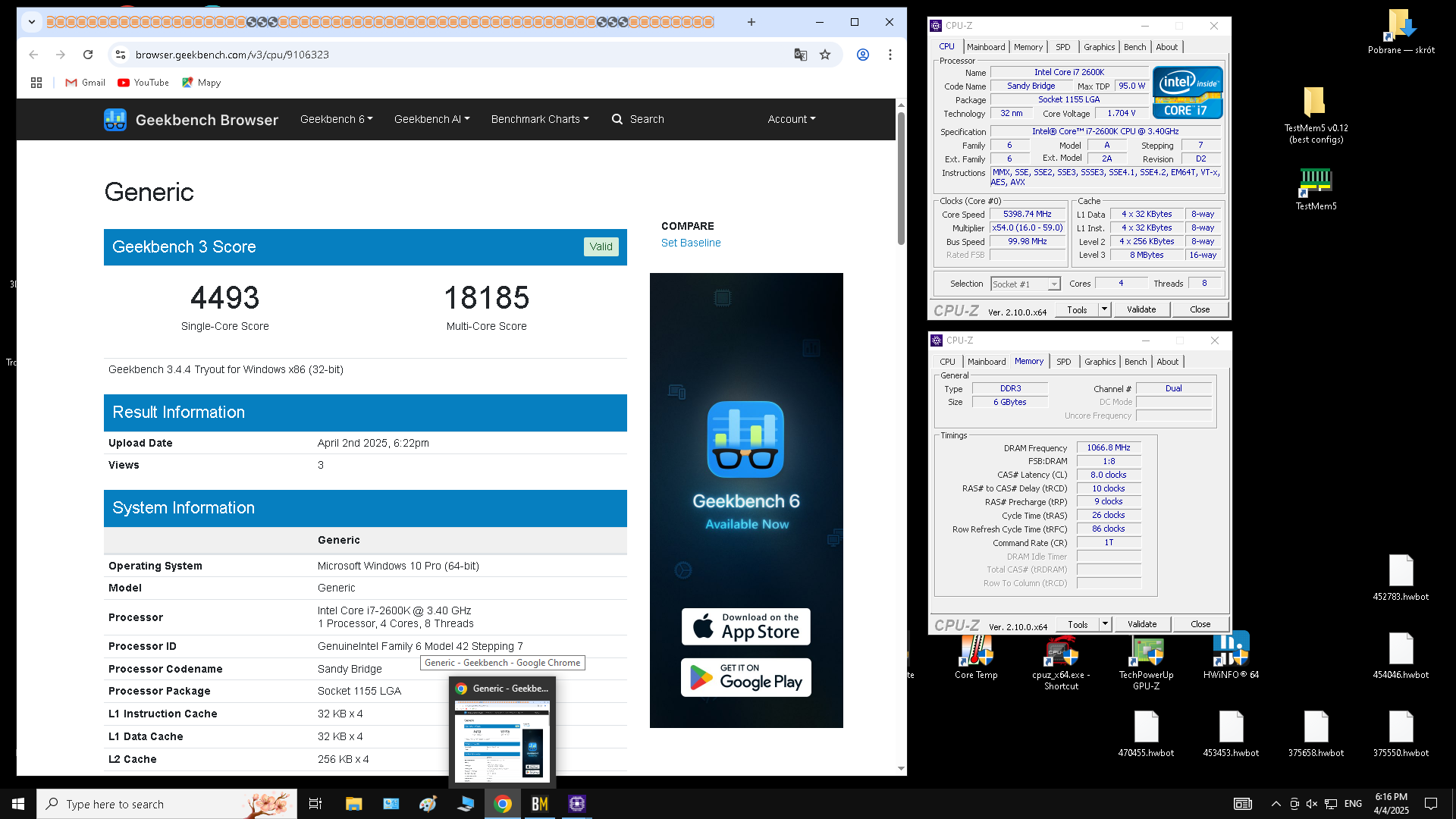The height and width of the screenshot is (819, 1456).
Task: Select the cpuz_x64.exe shortcut icon
Action: tap(1061, 663)
